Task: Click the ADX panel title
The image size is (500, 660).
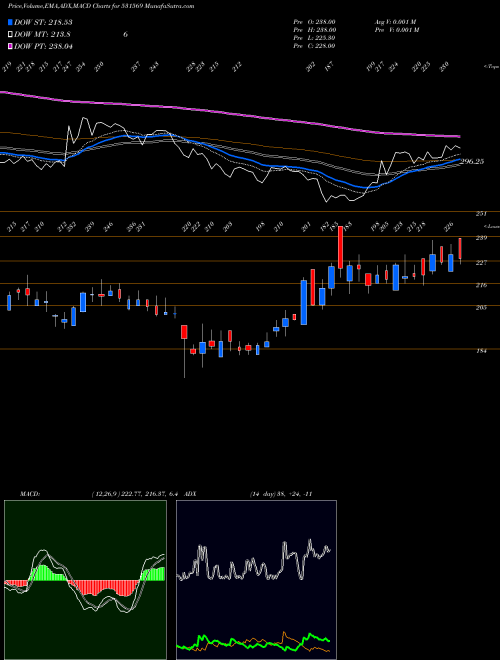Action: (x=190, y=494)
